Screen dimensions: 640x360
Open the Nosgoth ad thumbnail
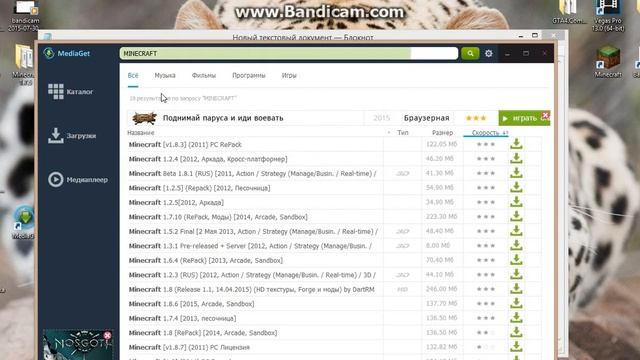(x=78, y=345)
